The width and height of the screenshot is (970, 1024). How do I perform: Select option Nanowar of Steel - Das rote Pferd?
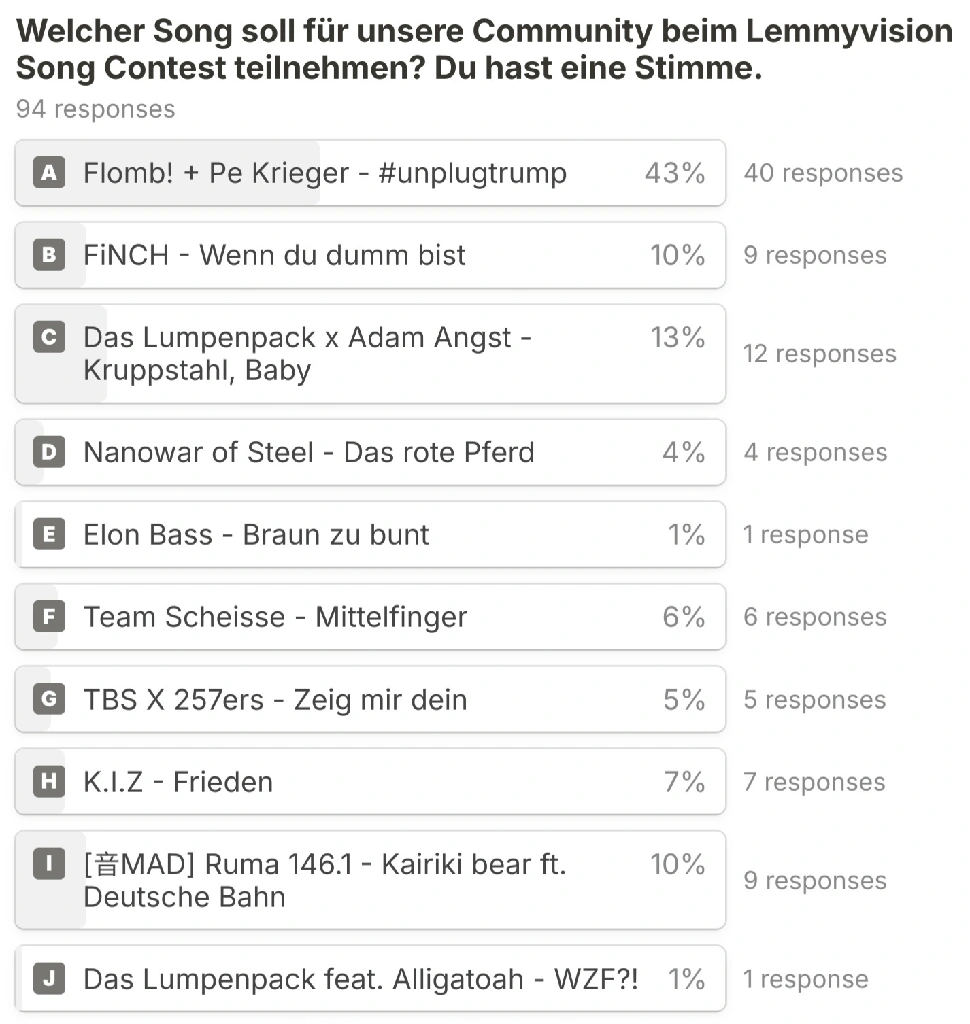pos(370,453)
